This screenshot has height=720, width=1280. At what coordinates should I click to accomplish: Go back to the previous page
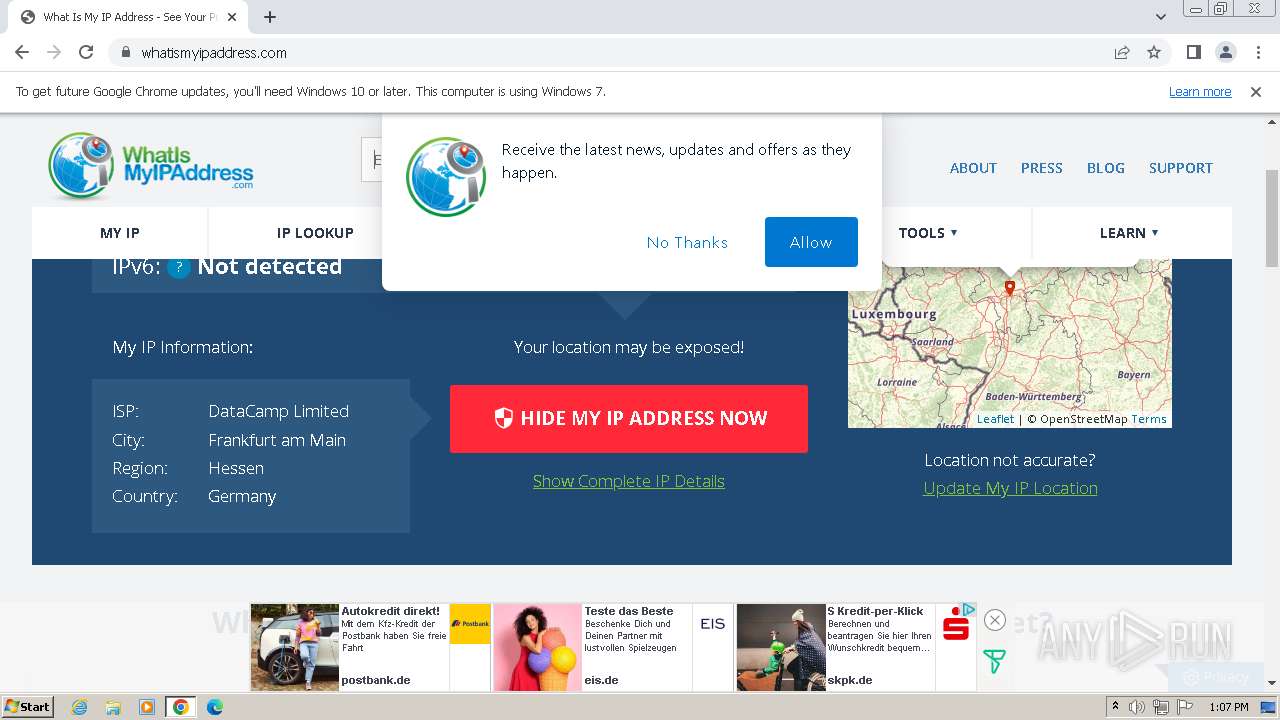(x=22, y=52)
